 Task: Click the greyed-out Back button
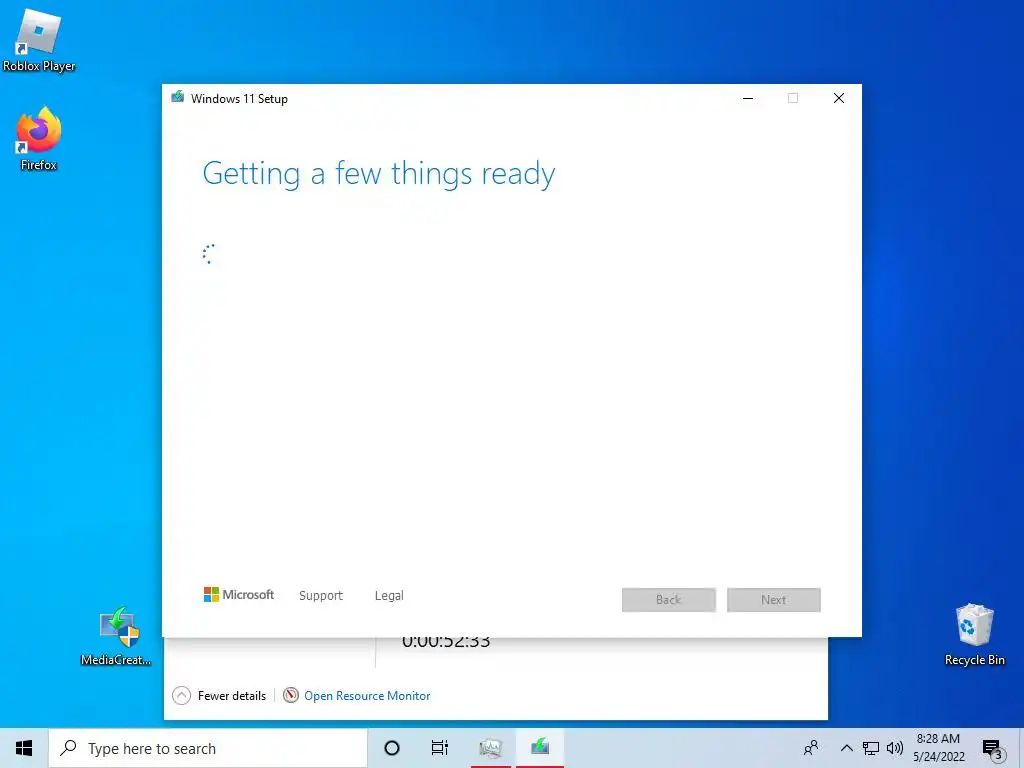(x=669, y=600)
